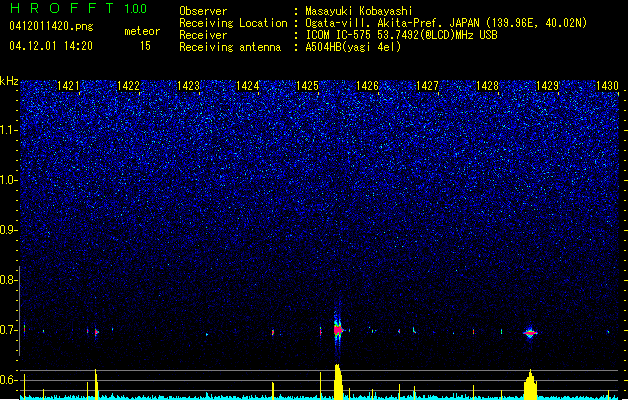Select the ICOM IC-575 receiver description
Screen dimensions: 629x400
[x=402, y=35]
